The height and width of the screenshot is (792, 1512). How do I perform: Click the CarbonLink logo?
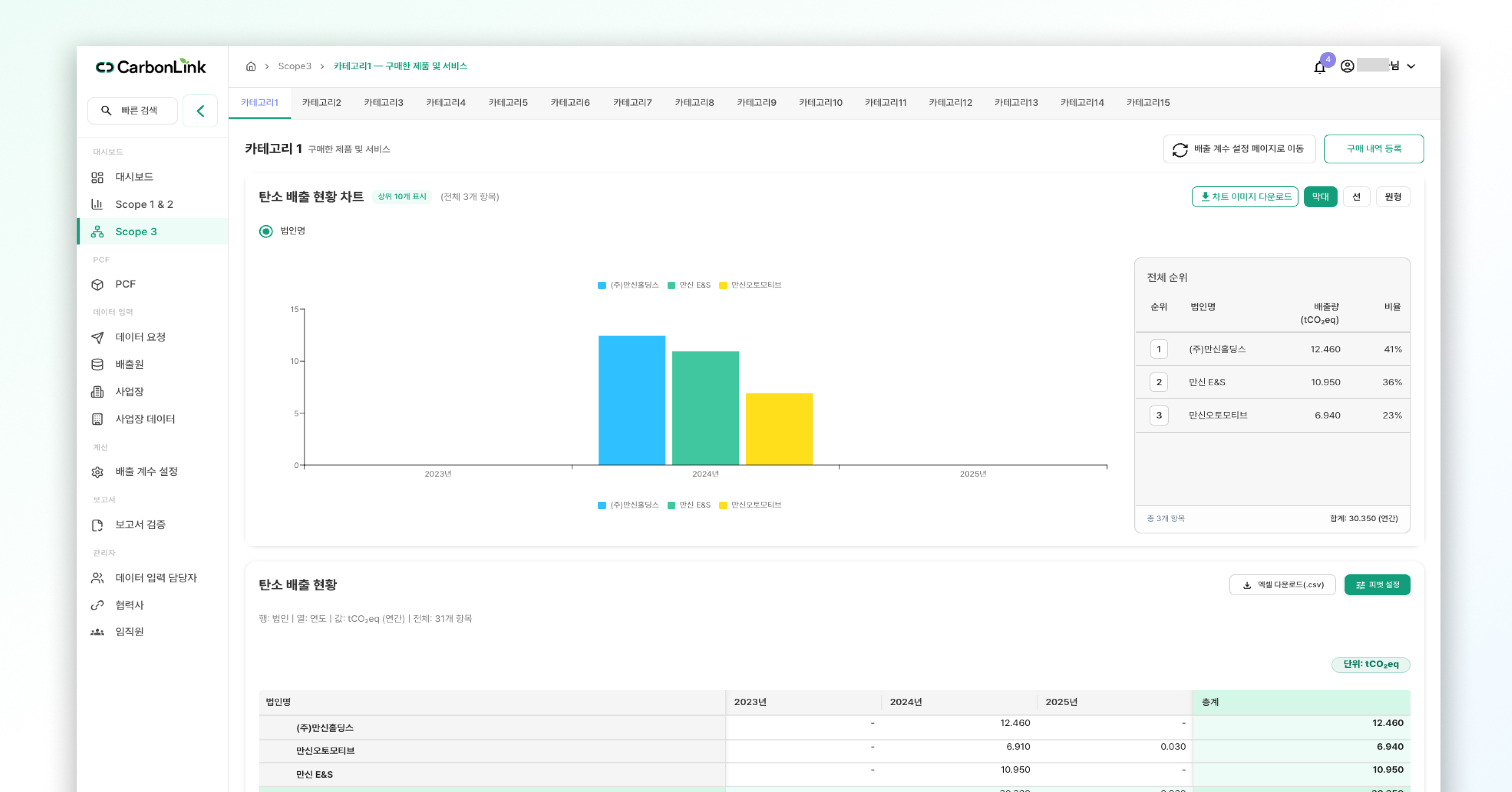point(151,67)
